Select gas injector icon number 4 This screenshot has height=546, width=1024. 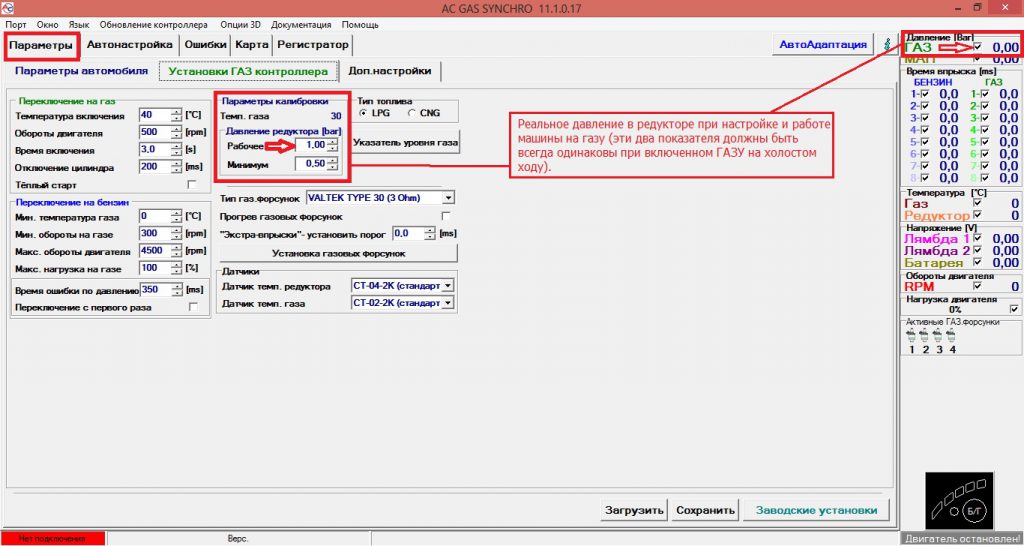[x=952, y=336]
